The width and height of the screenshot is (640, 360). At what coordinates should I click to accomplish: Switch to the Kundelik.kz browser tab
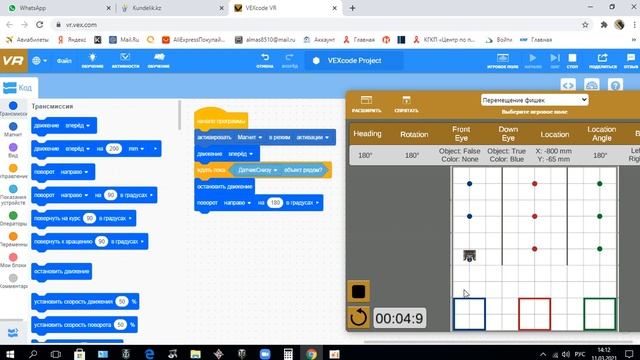172,8
